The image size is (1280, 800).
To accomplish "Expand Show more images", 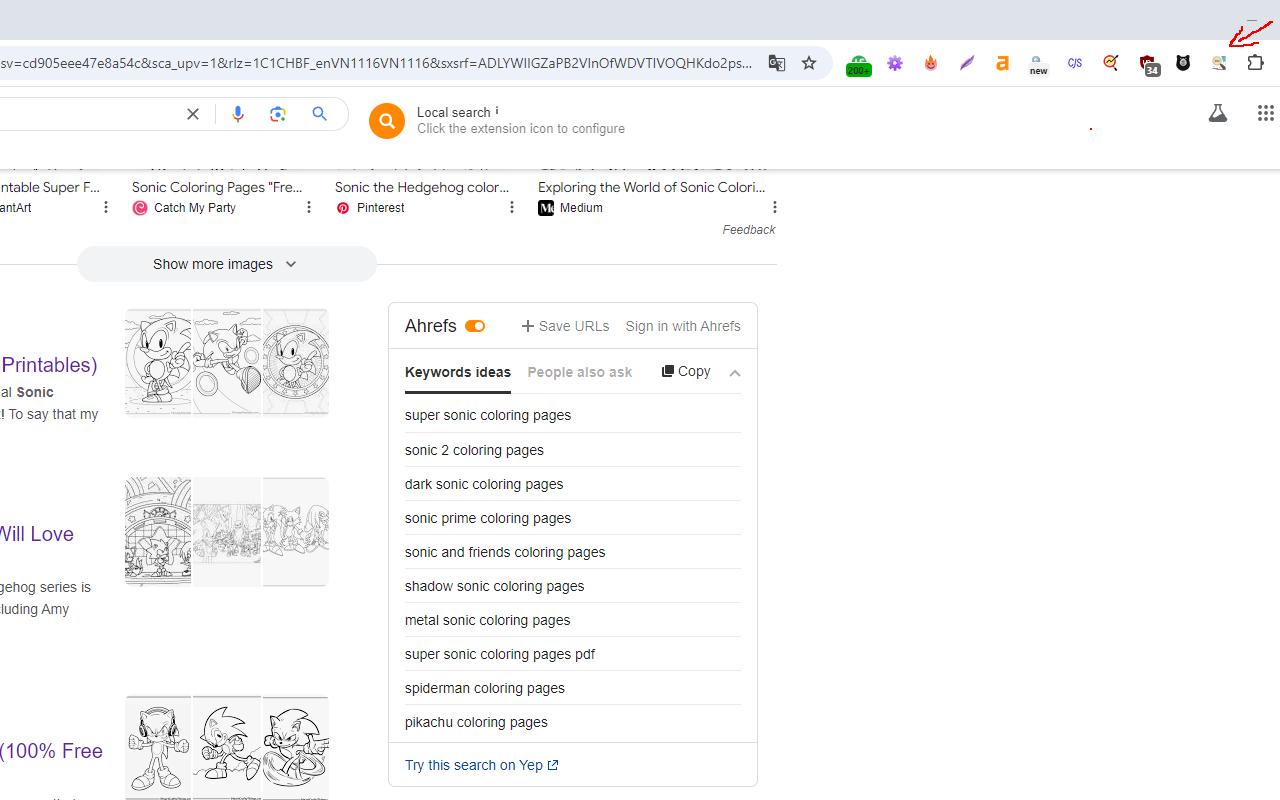I will point(225,263).
